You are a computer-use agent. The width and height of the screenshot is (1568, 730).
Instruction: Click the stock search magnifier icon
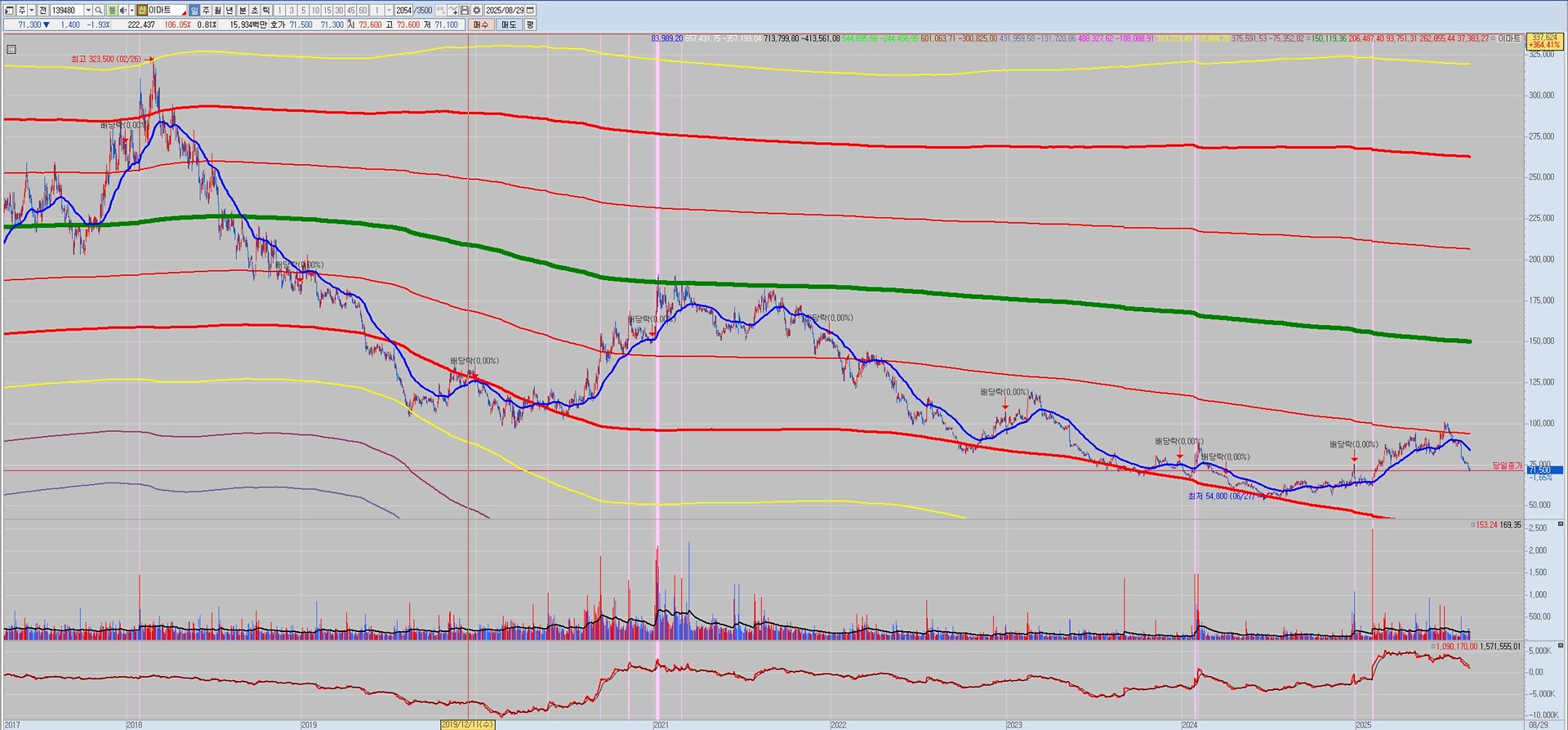pos(99,11)
